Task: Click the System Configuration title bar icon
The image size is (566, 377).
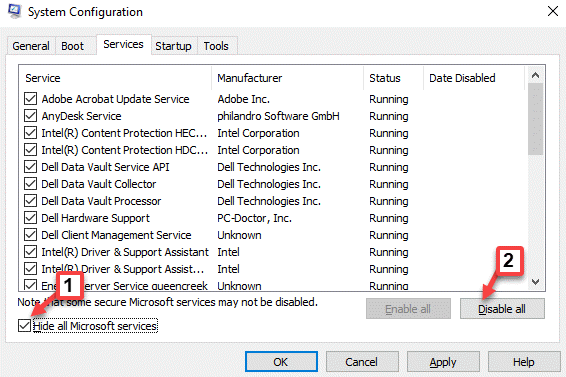Action: (14, 11)
